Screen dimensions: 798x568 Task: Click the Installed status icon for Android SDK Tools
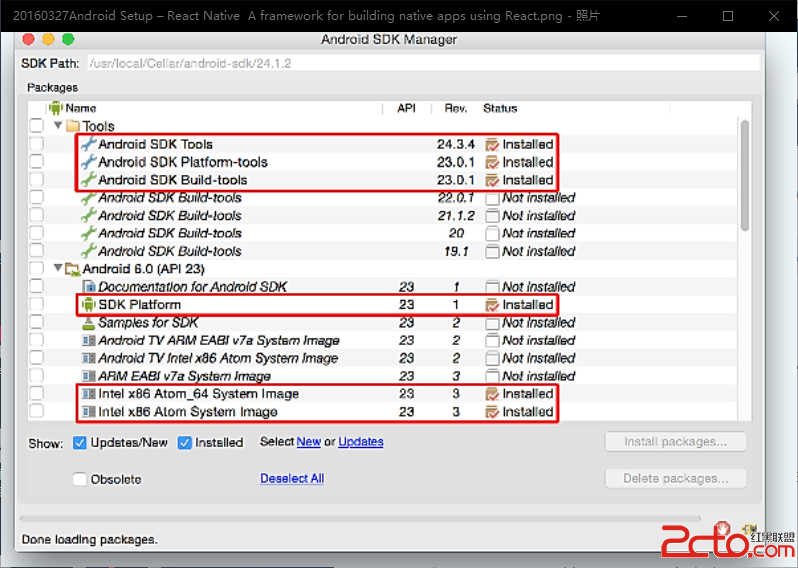tap(492, 145)
